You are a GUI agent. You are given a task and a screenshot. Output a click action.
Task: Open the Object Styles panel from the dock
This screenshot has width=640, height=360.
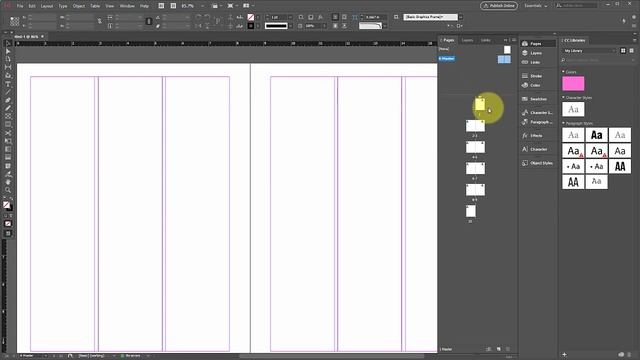point(538,163)
